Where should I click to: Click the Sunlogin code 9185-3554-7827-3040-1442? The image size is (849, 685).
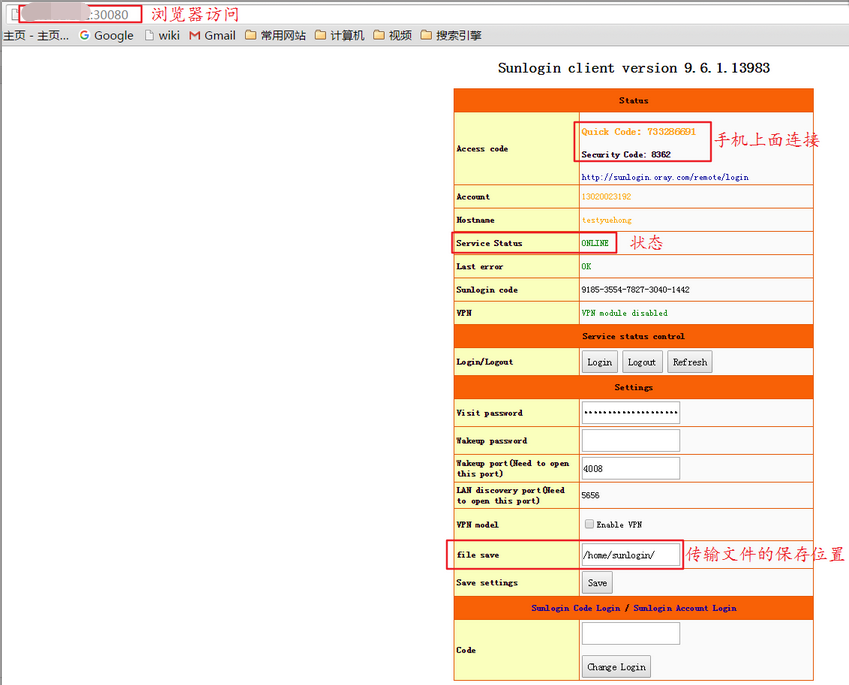[x=636, y=290]
